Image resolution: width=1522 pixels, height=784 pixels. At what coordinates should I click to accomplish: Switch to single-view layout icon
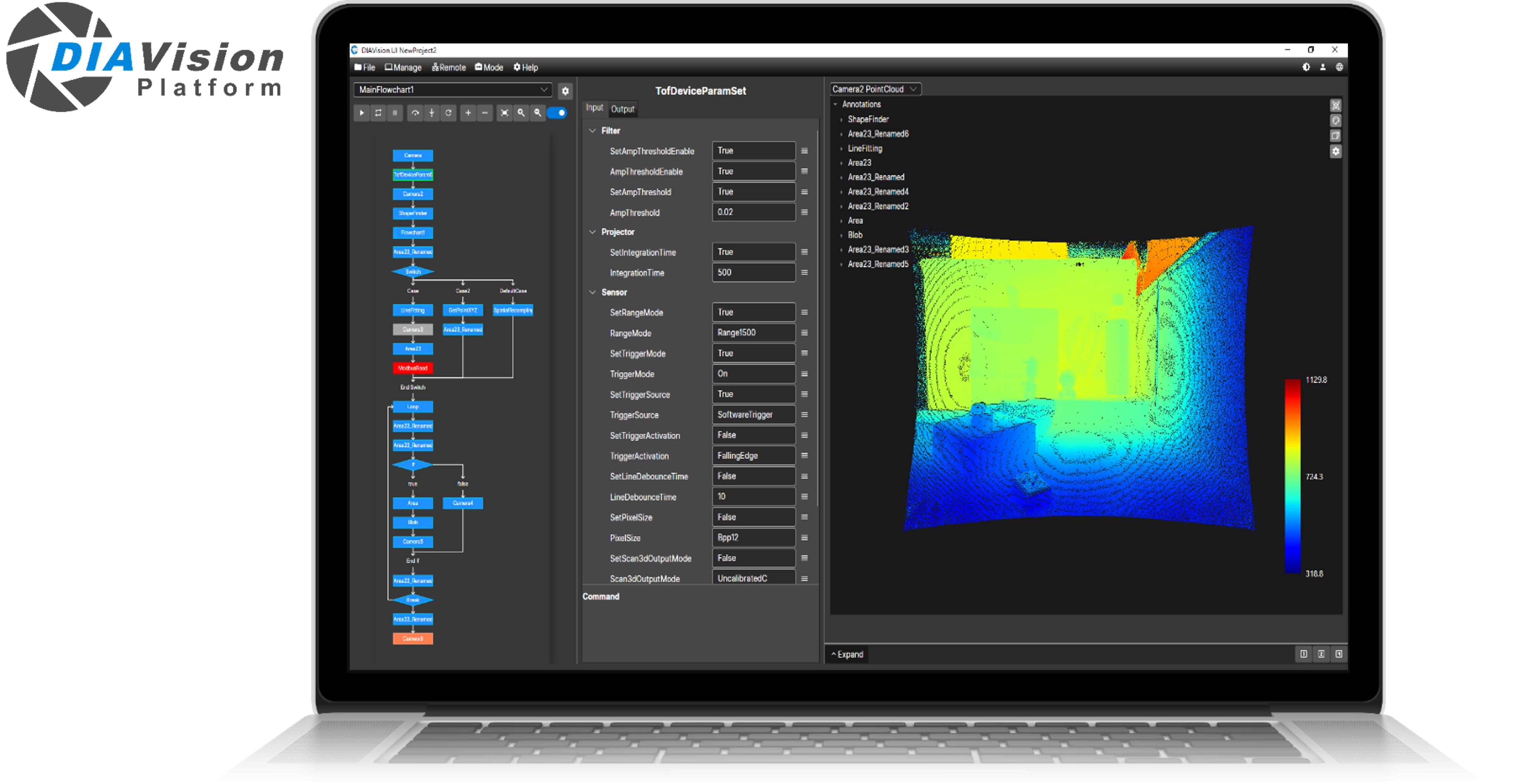click(1303, 654)
